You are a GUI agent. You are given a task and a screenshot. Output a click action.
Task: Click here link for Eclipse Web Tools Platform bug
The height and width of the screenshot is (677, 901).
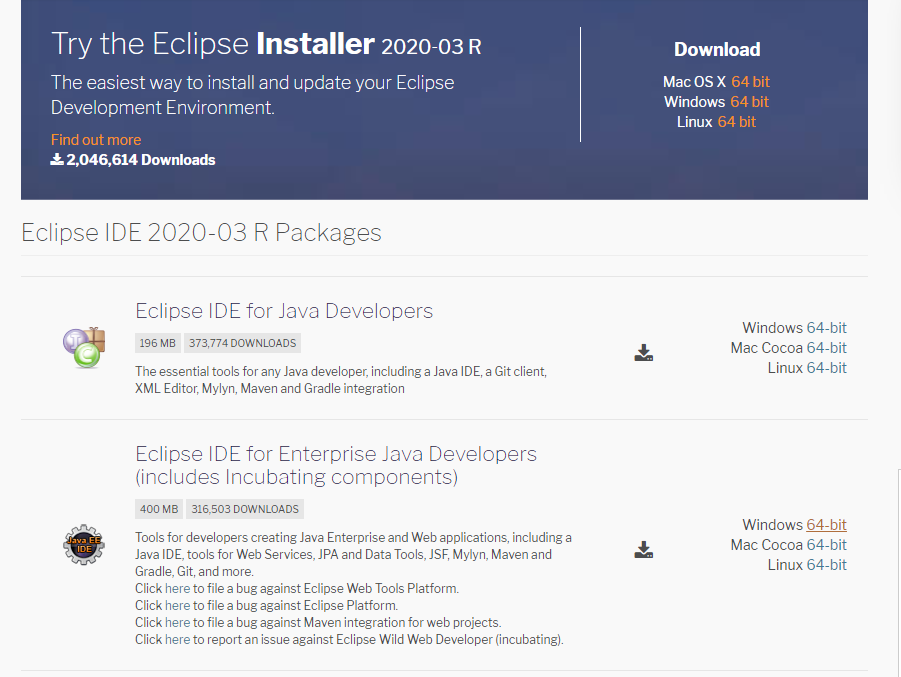pos(178,588)
